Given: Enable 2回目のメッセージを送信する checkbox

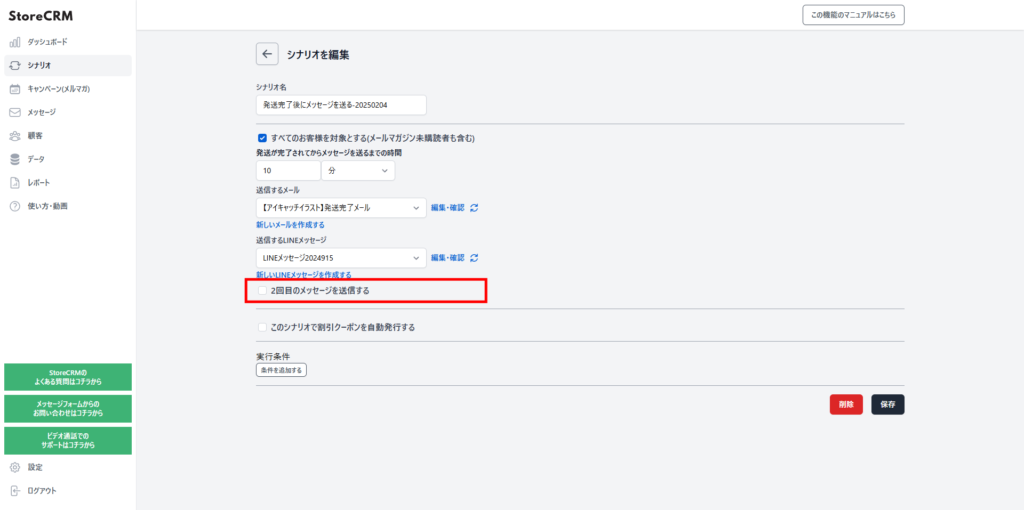Looking at the screenshot, I should click(263, 291).
